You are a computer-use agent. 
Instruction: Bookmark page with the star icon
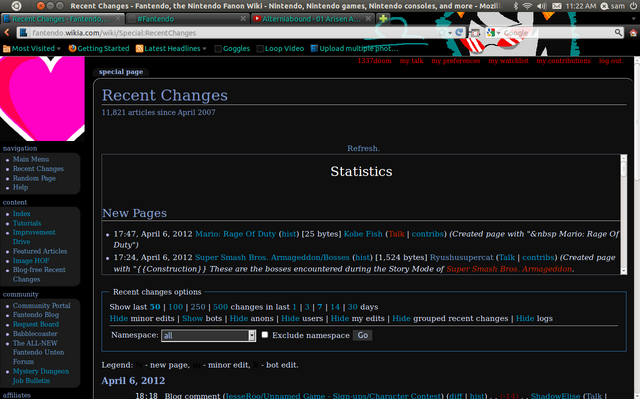(442, 33)
